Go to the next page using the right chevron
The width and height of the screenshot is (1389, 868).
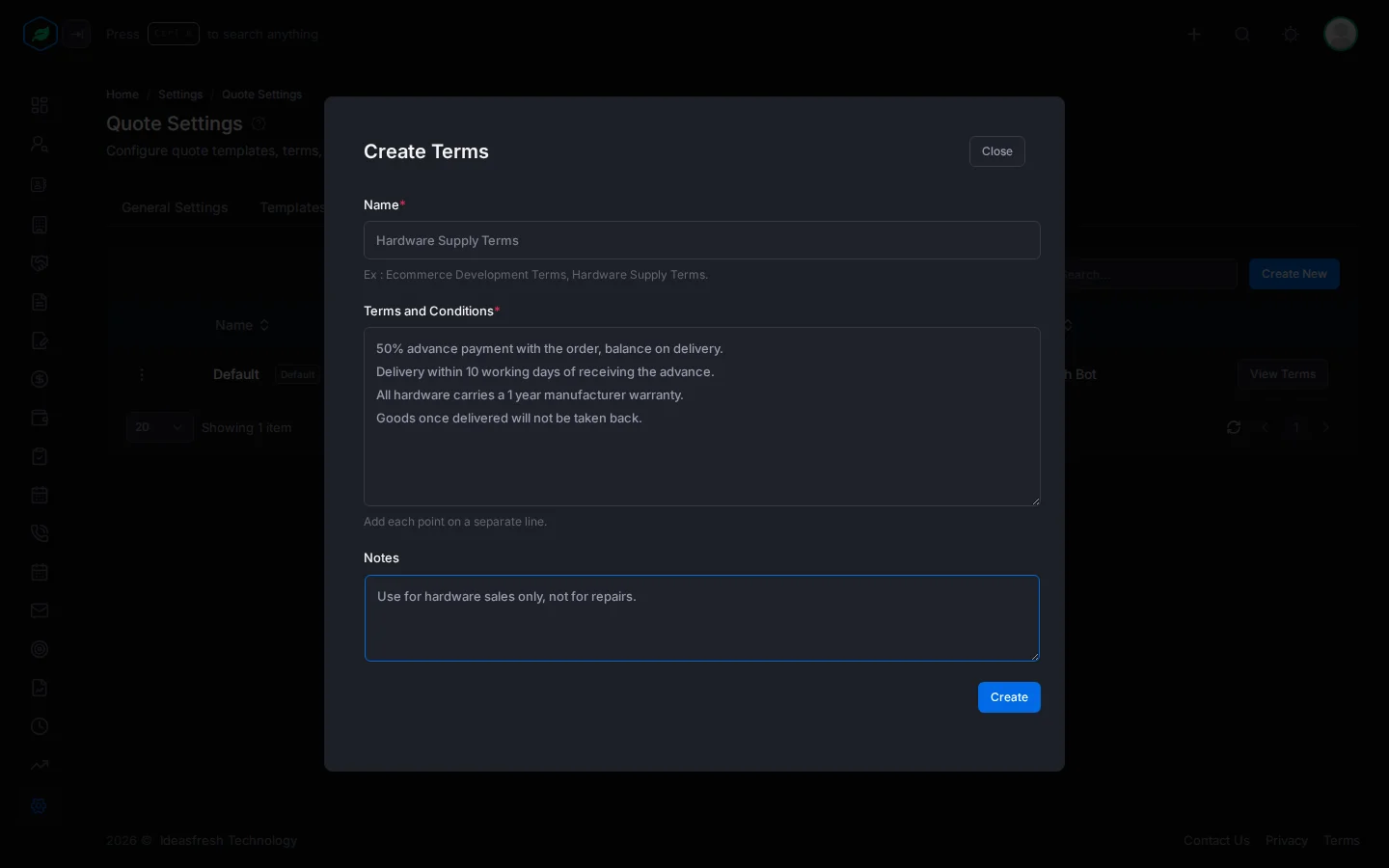1326,427
